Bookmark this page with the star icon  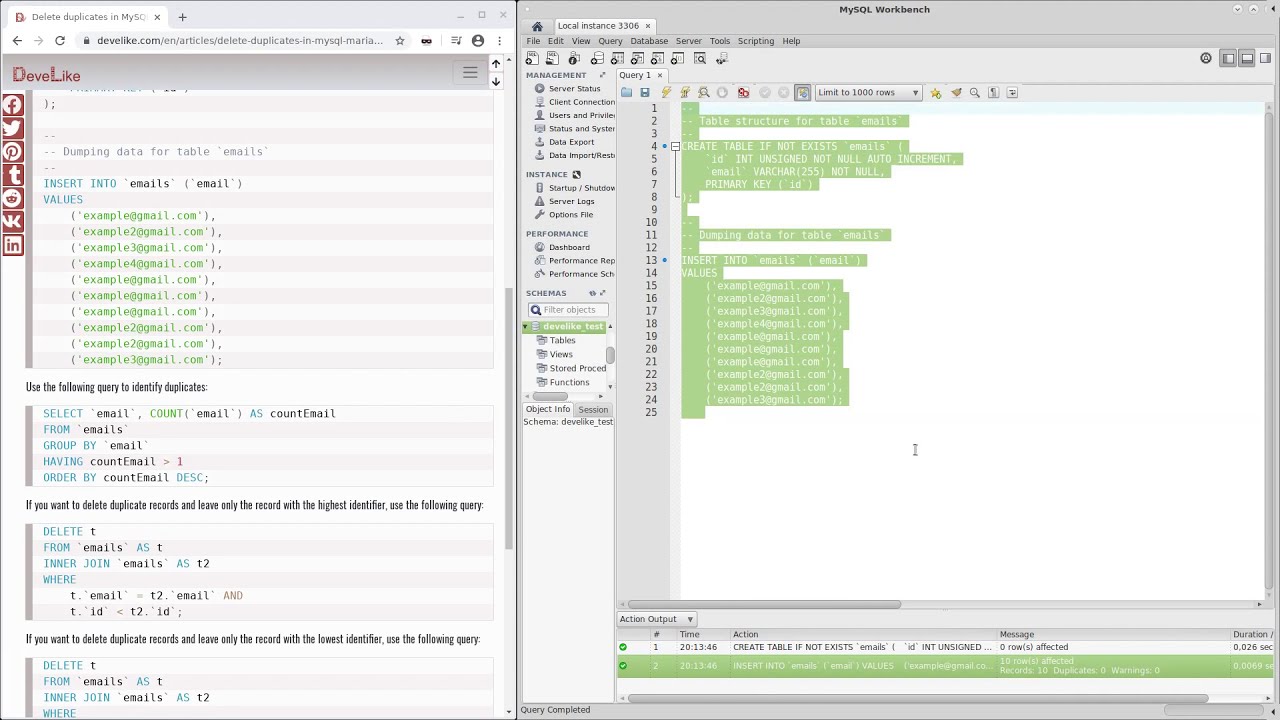400,41
